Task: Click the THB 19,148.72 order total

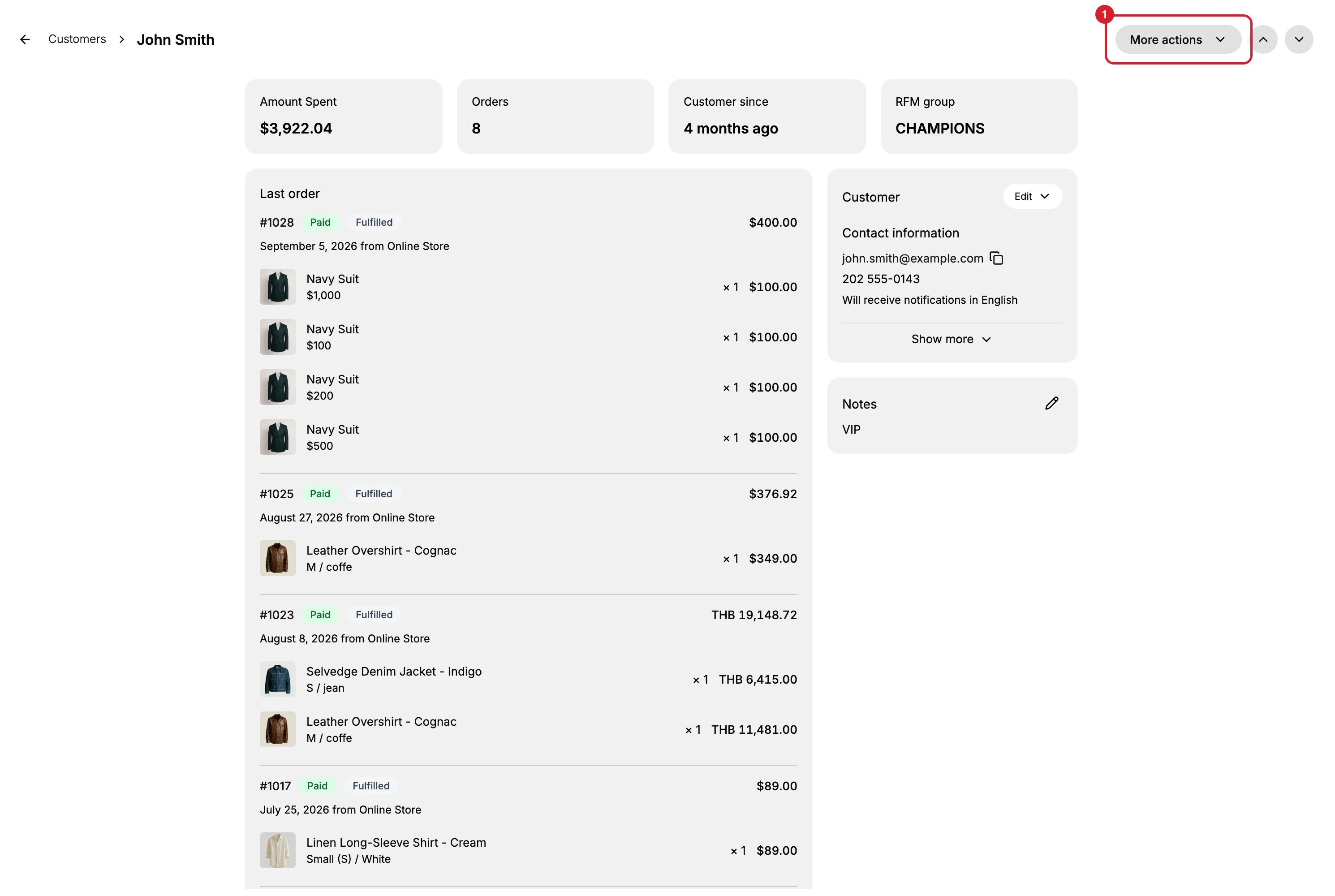Action: tap(754, 615)
